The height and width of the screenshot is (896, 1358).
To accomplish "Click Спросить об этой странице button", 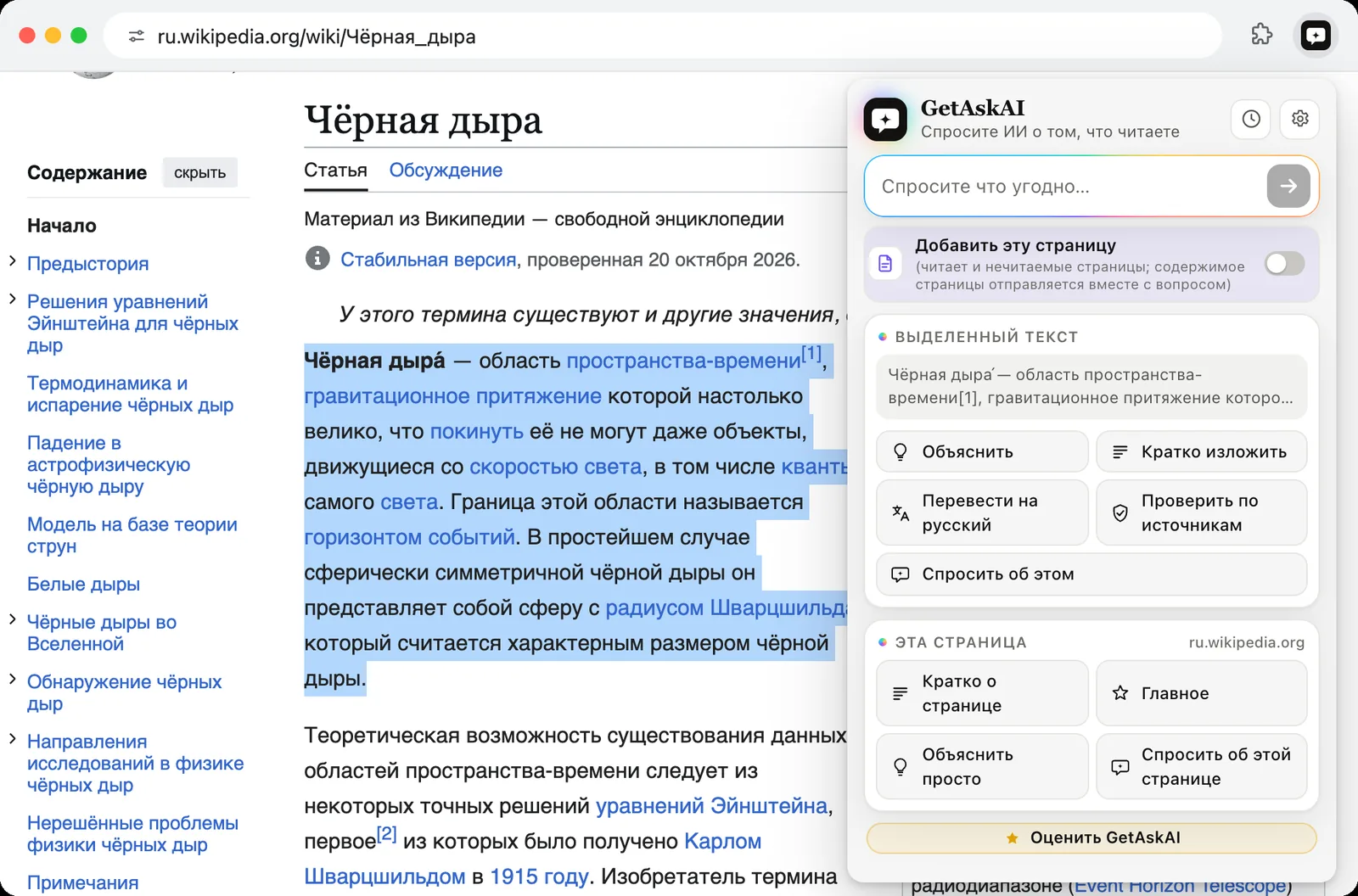I will [x=1201, y=767].
